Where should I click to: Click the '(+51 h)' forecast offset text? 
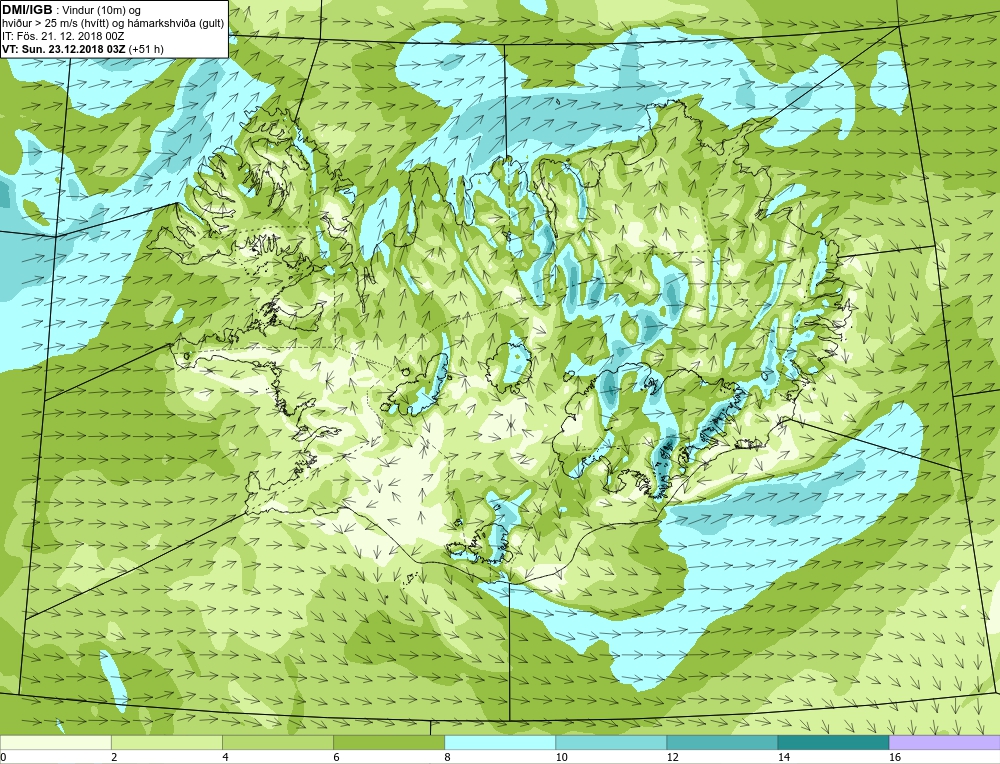coord(146,49)
